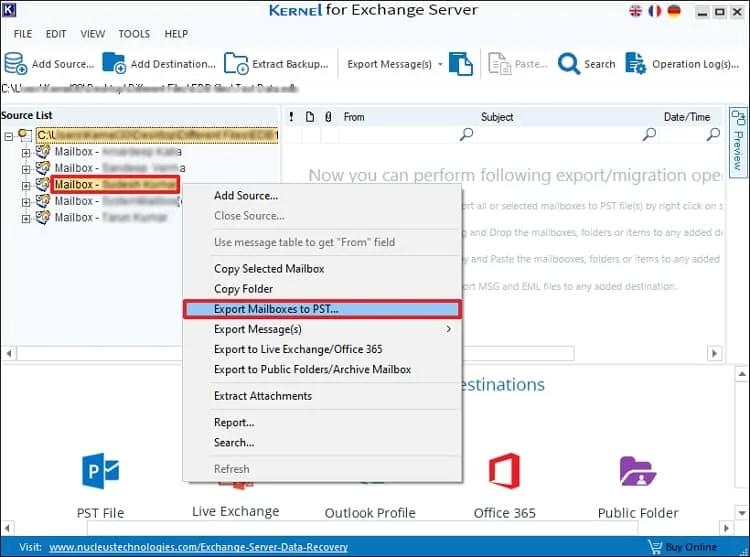Screen dimensions: 750x557
Task: Choose the Public Folder destination icon
Action: pos(638,471)
